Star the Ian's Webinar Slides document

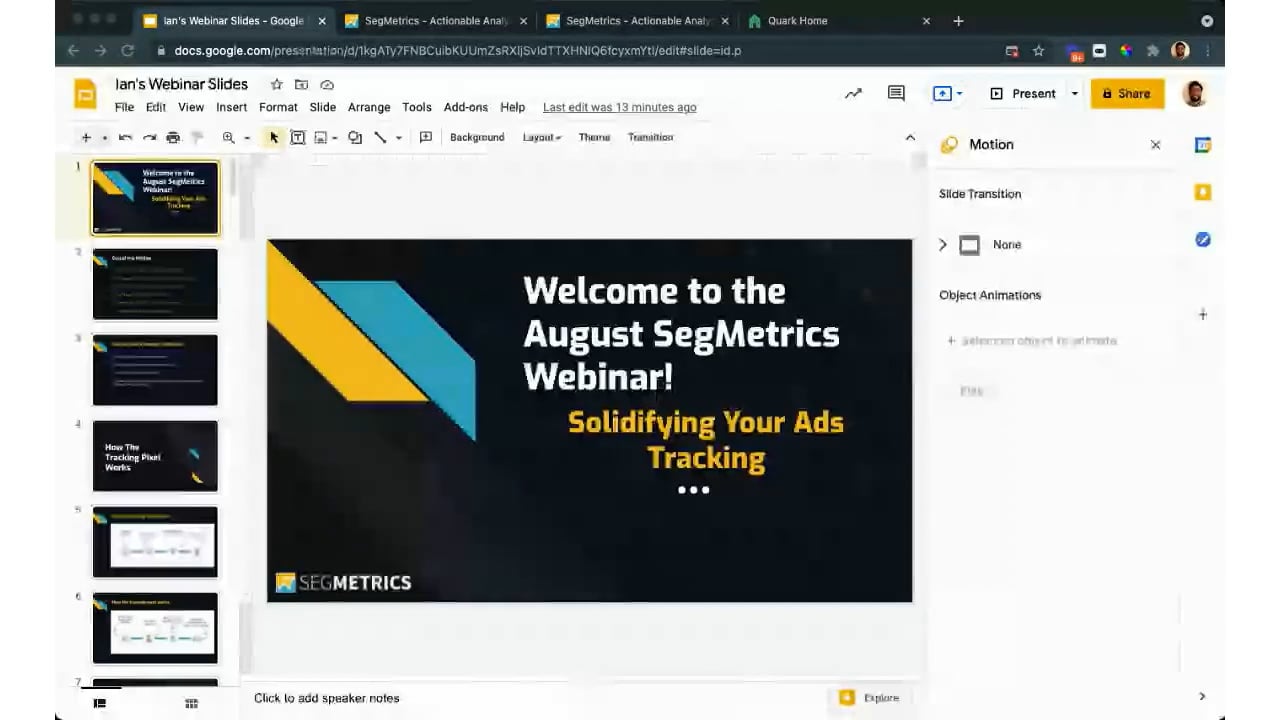pyautogui.click(x=276, y=85)
